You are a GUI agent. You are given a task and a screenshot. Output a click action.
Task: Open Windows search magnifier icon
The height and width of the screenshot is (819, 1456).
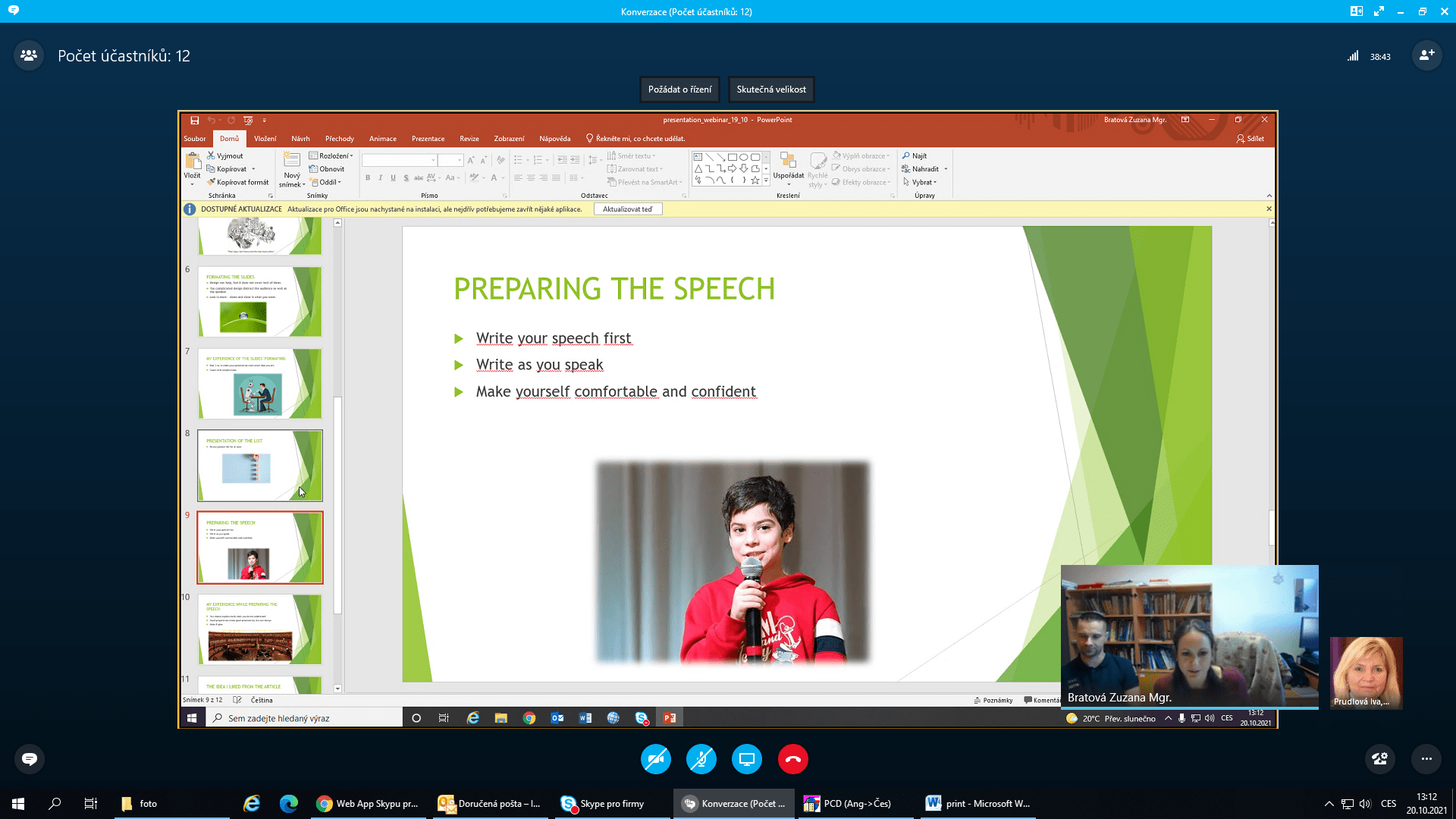click(x=55, y=804)
